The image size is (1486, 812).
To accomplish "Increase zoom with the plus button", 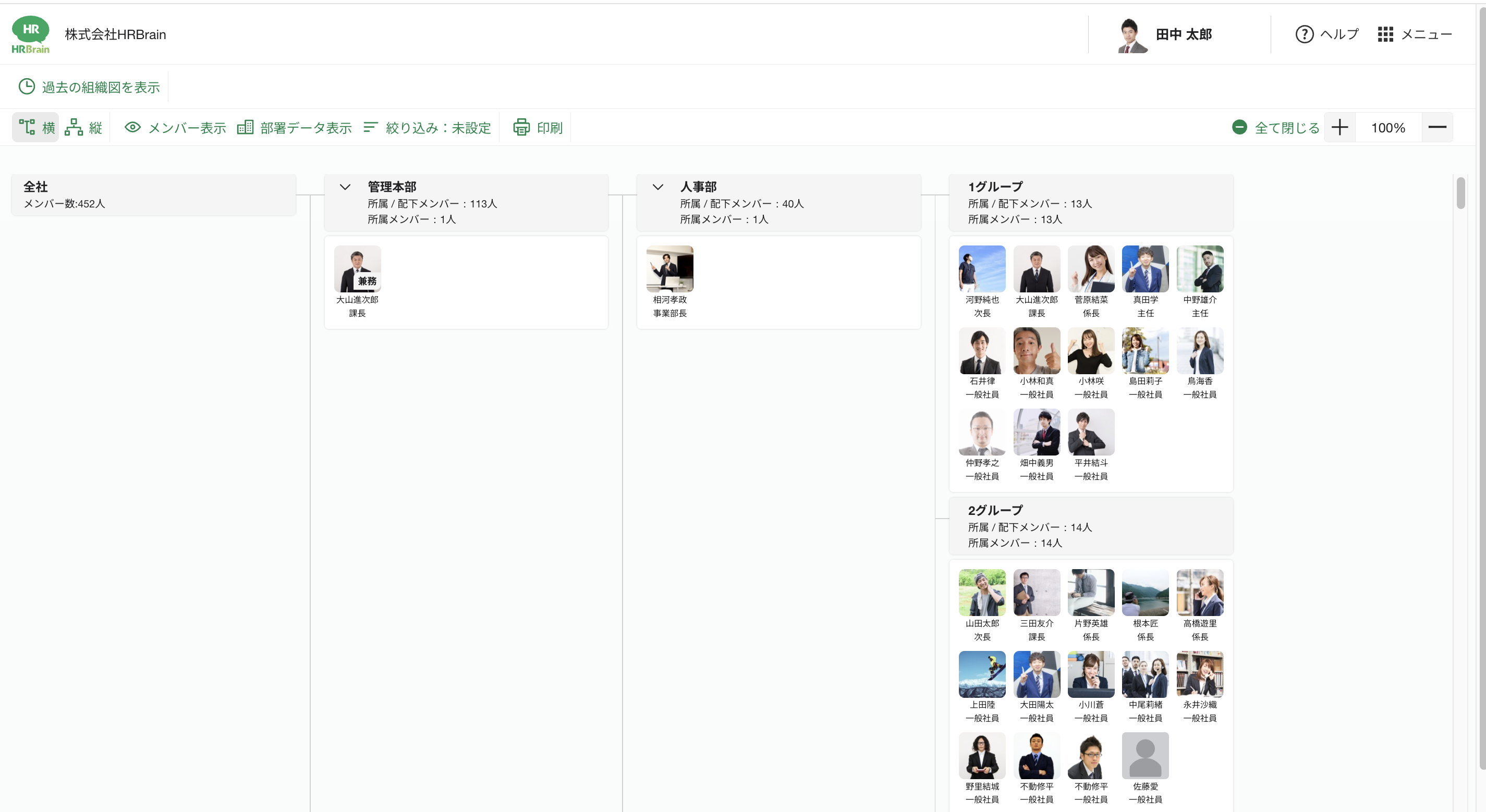I will [1339, 128].
